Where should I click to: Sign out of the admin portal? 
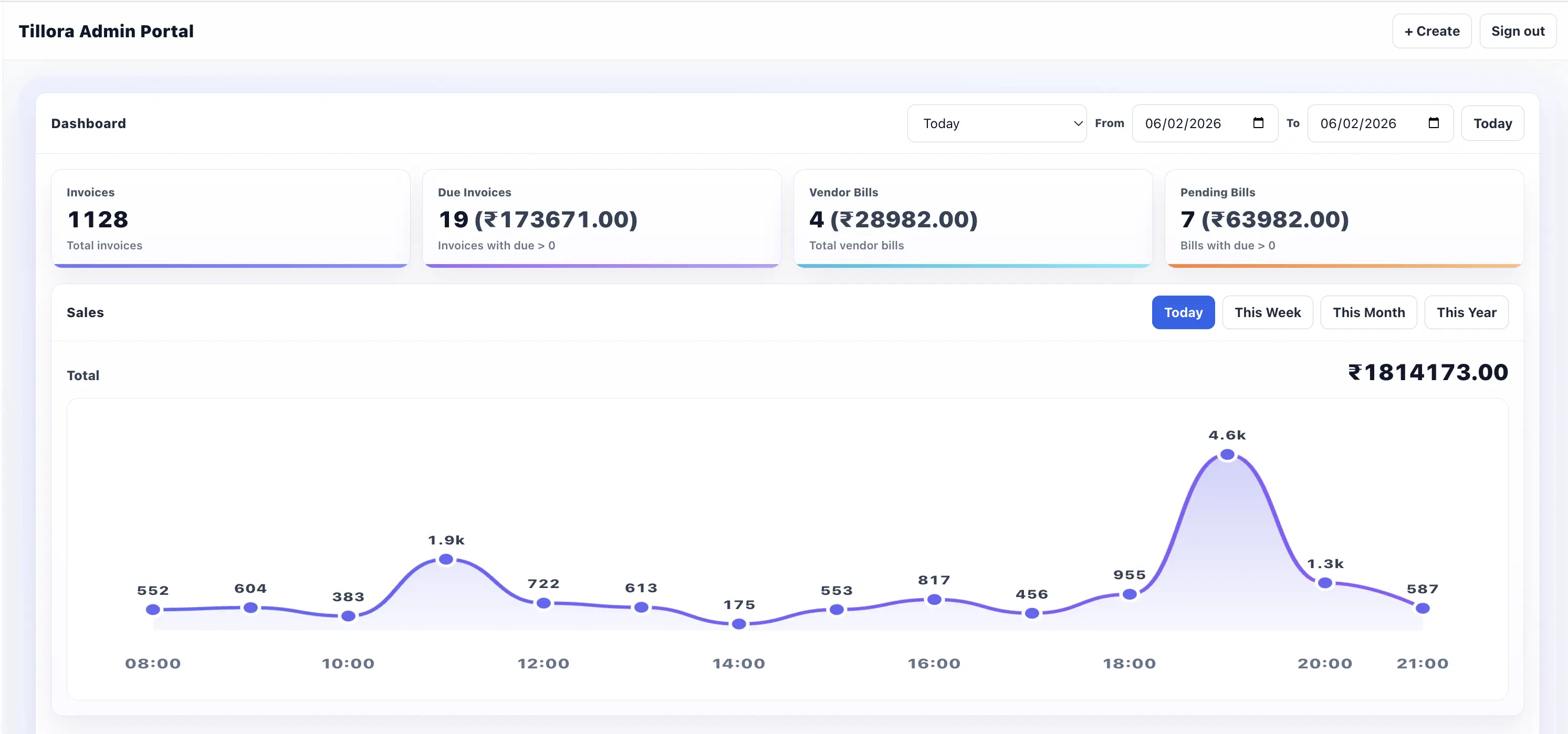[1518, 31]
